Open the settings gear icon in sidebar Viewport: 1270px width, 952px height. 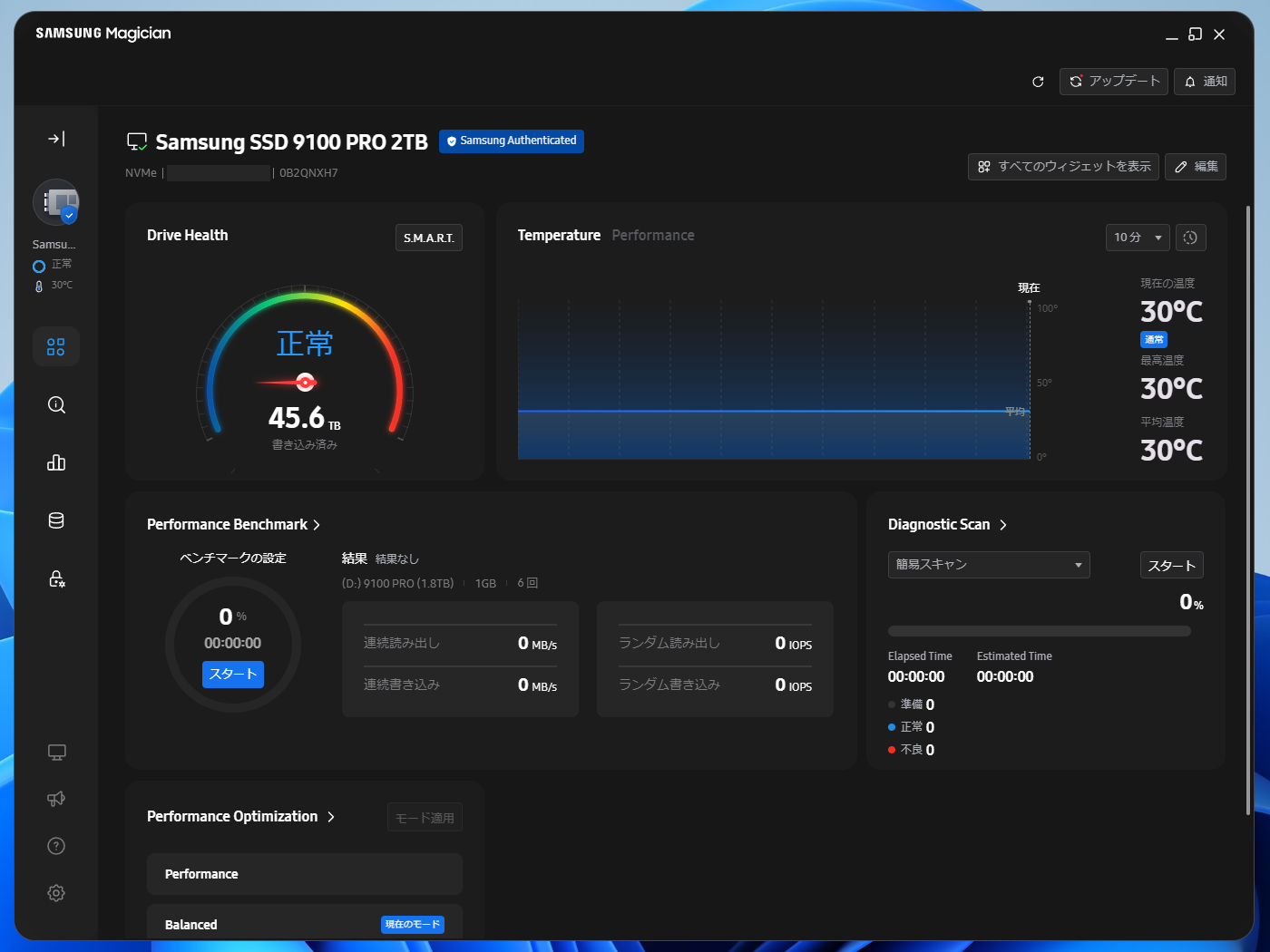(x=56, y=893)
